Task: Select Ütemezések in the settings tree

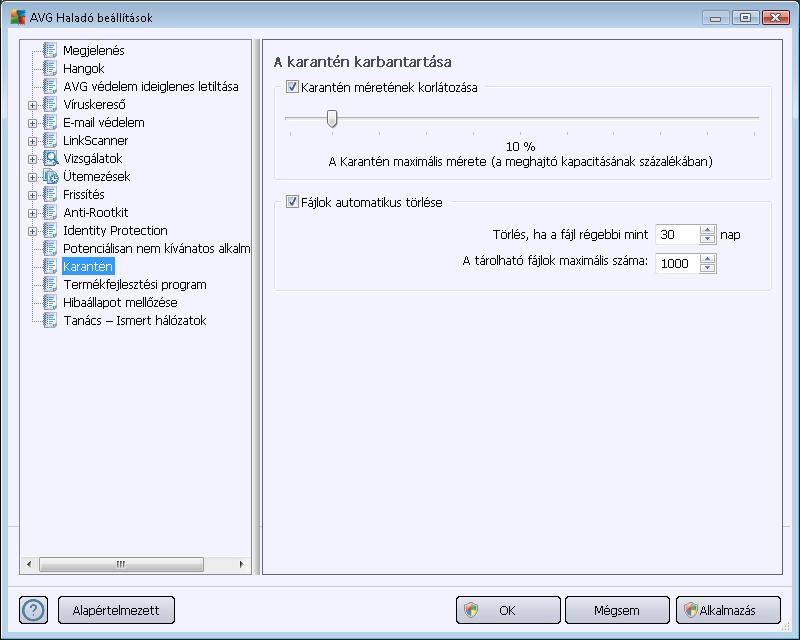Action: pyautogui.click(x=96, y=176)
